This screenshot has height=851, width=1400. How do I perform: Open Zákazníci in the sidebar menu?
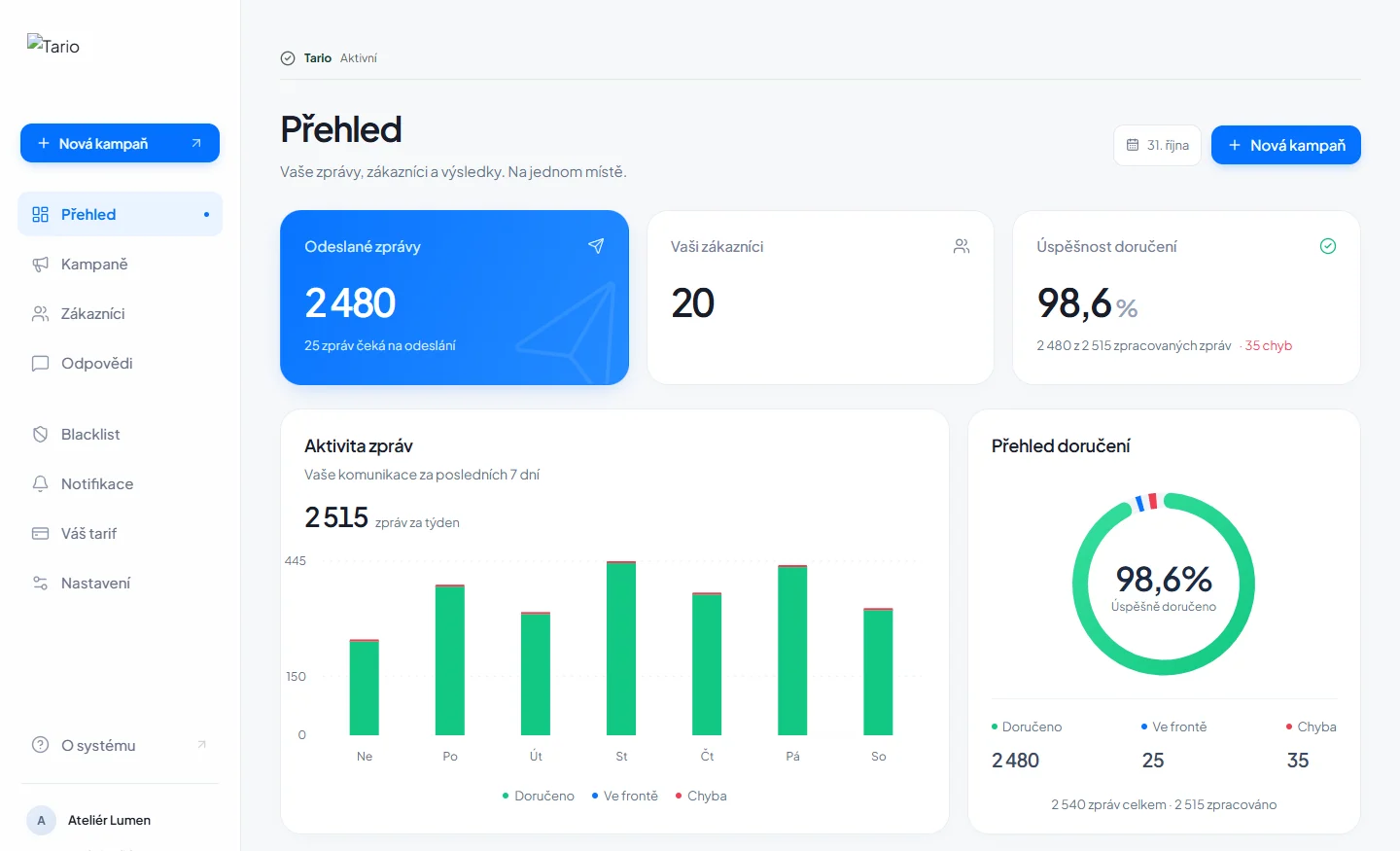(x=120, y=313)
